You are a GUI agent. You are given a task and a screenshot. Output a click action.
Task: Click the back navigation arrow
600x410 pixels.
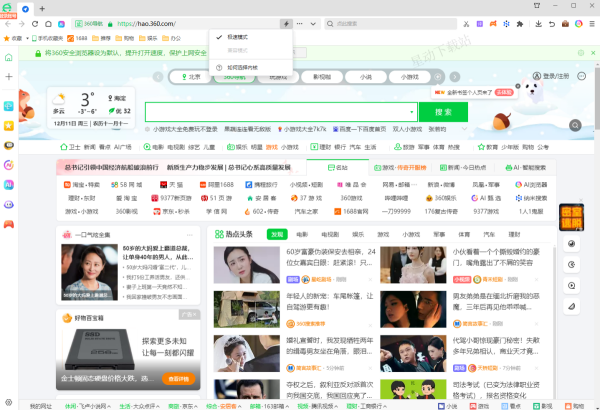(8, 24)
